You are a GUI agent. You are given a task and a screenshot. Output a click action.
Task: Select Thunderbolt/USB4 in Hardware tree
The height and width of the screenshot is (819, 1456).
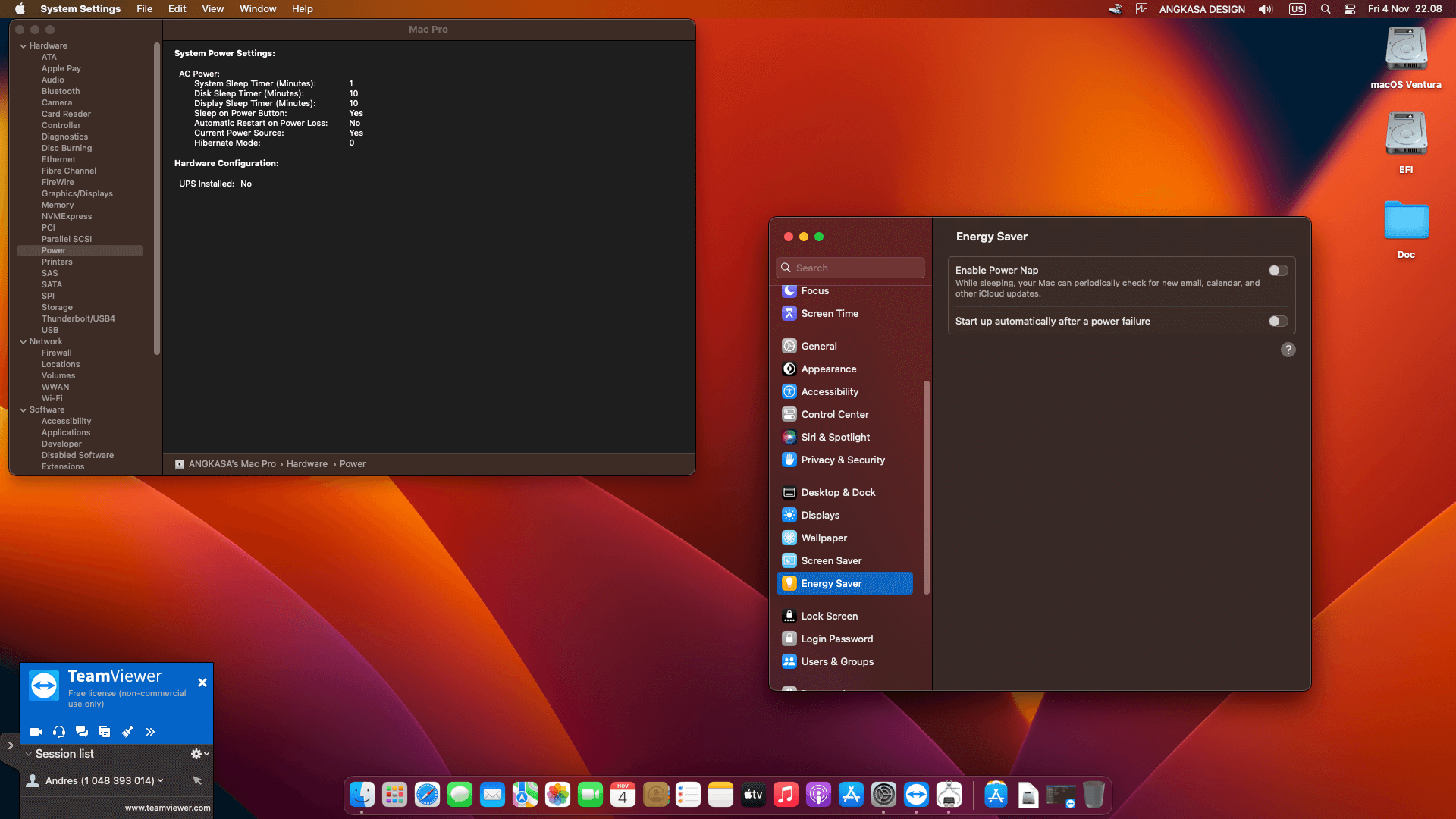click(78, 319)
